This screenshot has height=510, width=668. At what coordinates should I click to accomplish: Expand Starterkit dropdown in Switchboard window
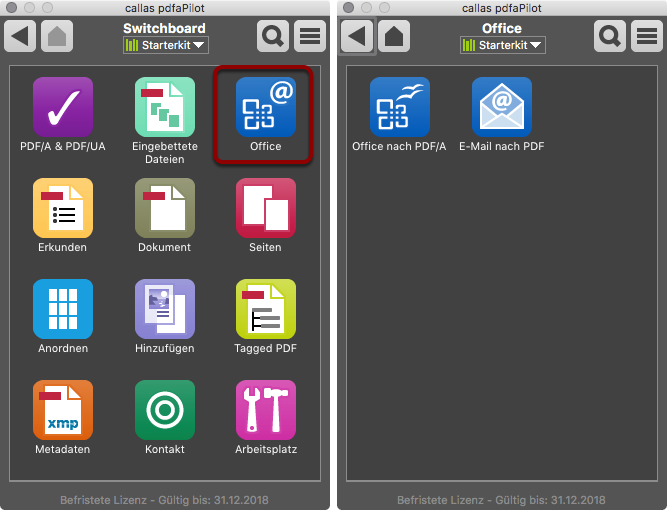coord(166,45)
